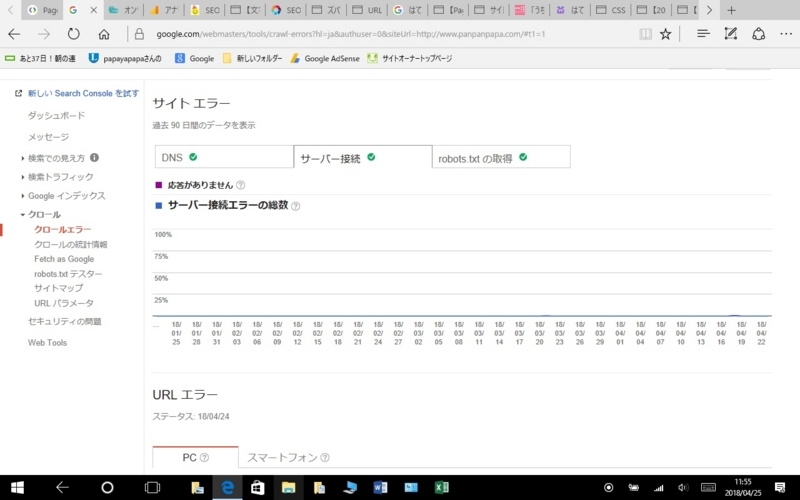Screen dimensions: 800x500
Task: Click the padlock site security icon
Action: click(x=139, y=34)
